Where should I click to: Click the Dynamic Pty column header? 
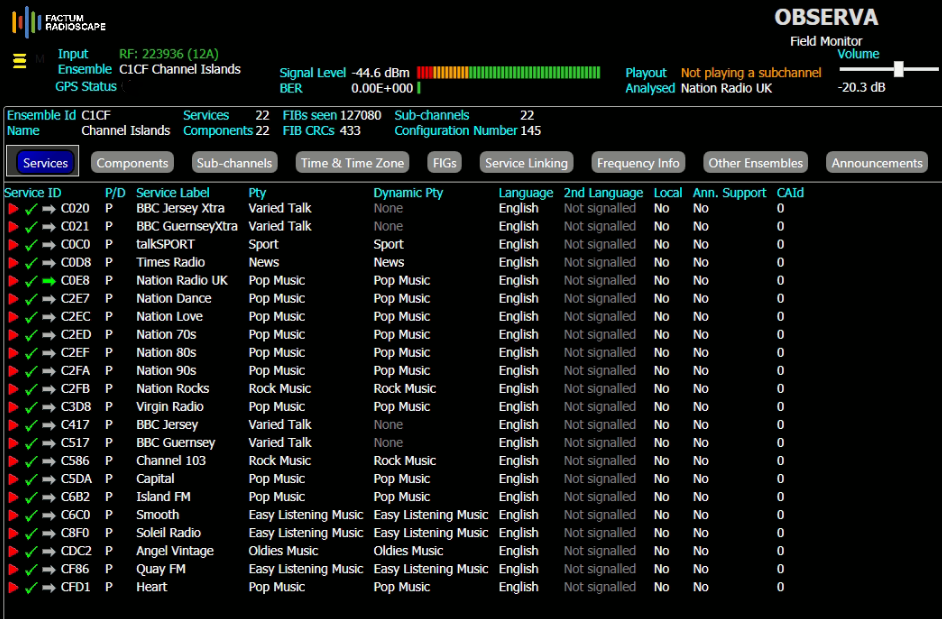point(408,193)
